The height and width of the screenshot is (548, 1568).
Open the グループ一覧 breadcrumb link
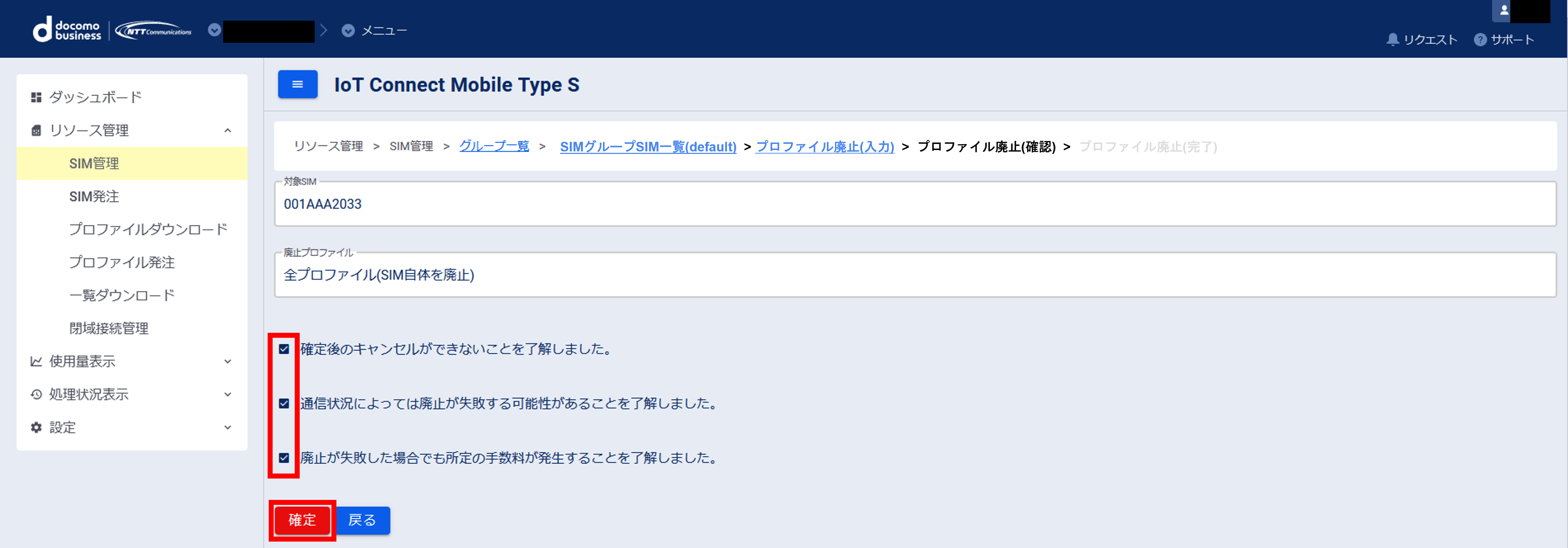494,146
